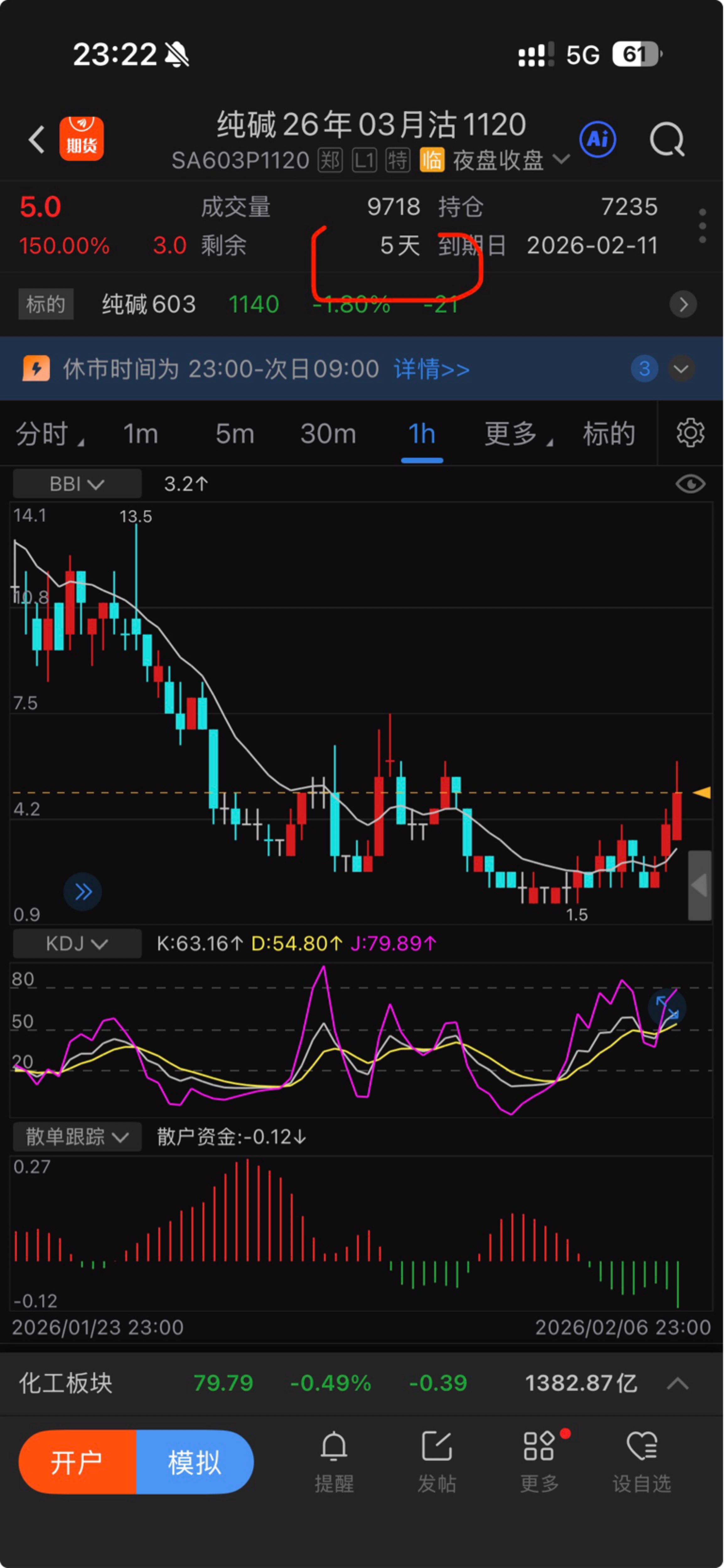Open the 详情>> link

coord(432,369)
